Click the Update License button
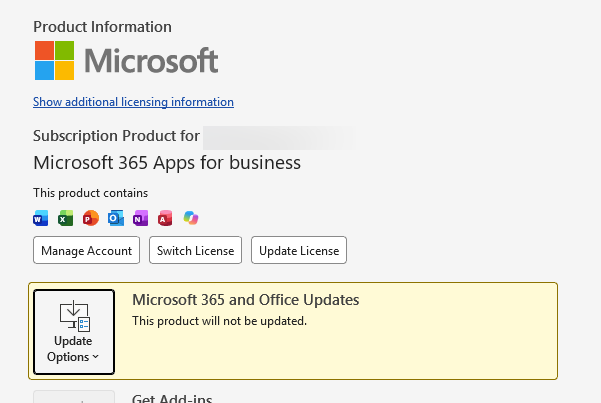This screenshot has height=403, width=601. click(299, 250)
